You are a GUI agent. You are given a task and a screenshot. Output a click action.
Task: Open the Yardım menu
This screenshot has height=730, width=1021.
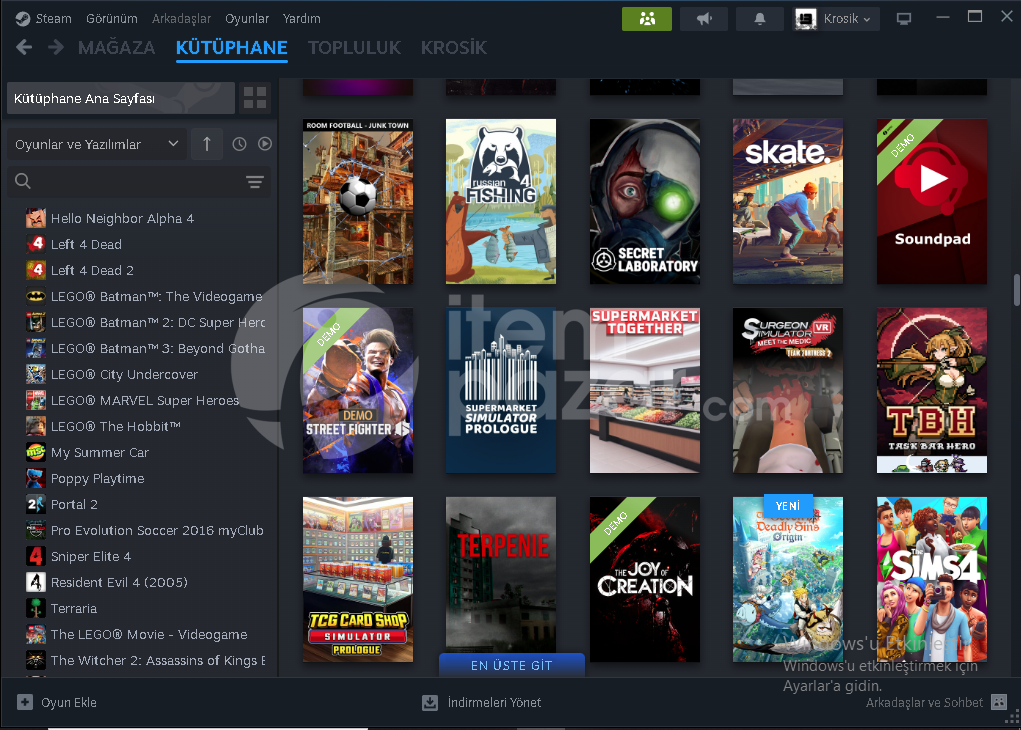(301, 18)
